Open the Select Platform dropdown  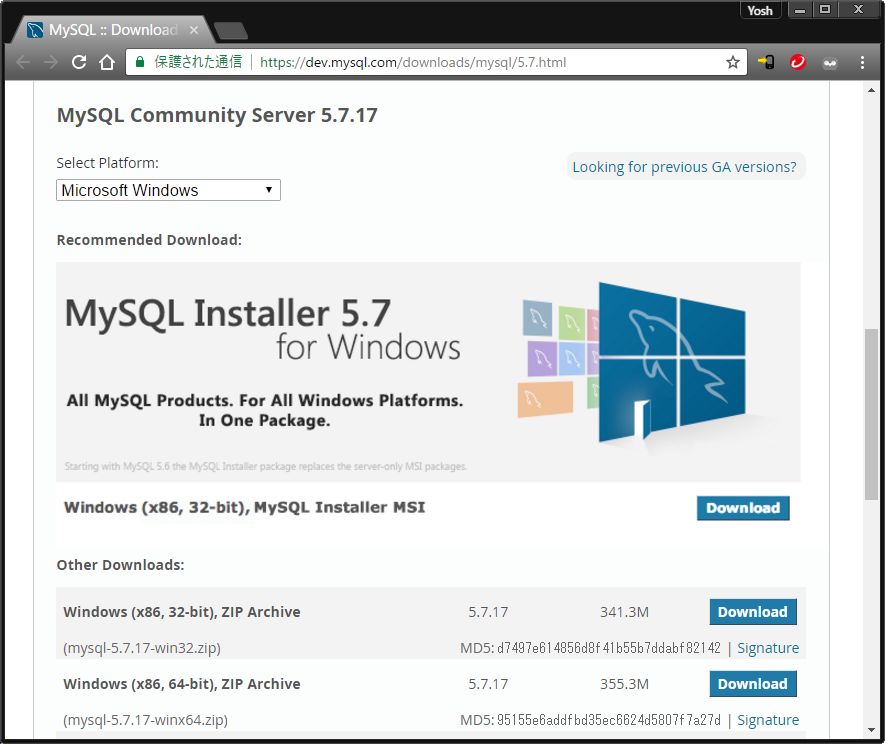[168, 190]
